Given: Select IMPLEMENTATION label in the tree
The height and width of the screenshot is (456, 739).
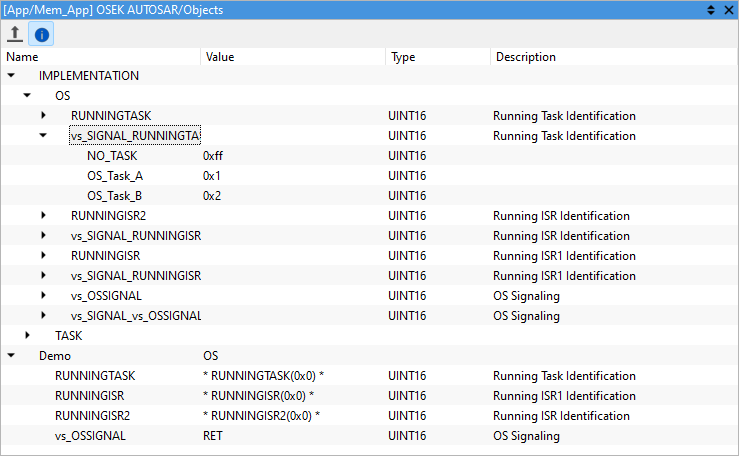Looking at the screenshot, I should 89,76.
